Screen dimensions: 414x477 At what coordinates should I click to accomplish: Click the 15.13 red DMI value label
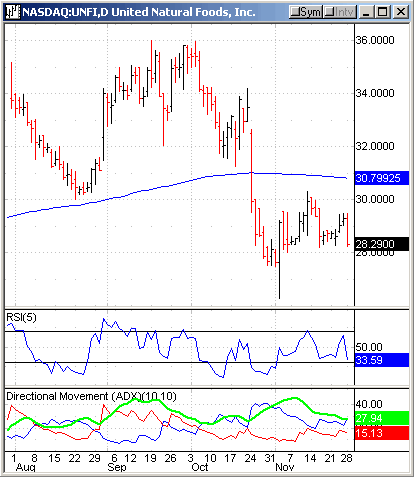point(382,433)
